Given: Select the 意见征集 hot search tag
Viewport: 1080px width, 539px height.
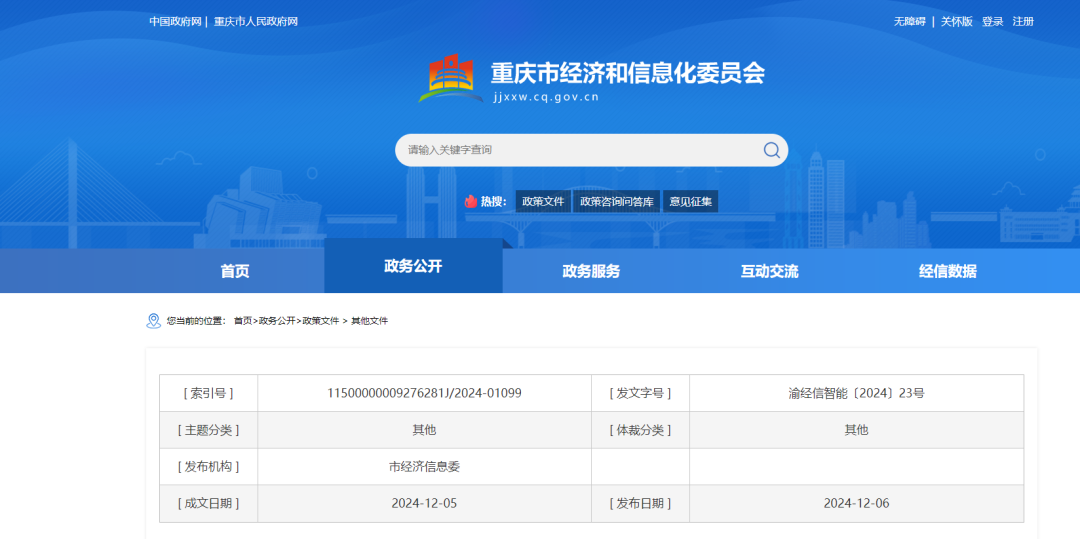Looking at the screenshot, I should [x=691, y=201].
